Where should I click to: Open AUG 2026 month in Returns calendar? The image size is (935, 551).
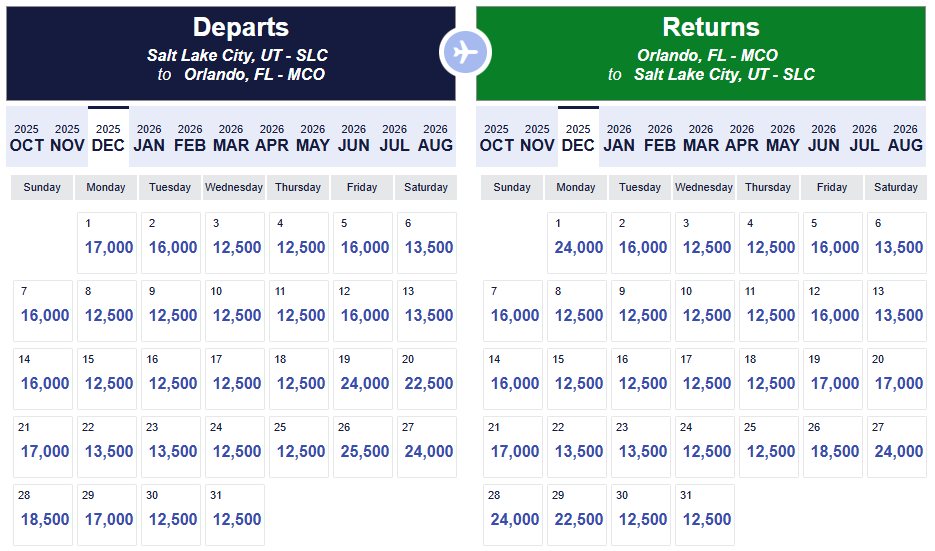click(x=905, y=137)
